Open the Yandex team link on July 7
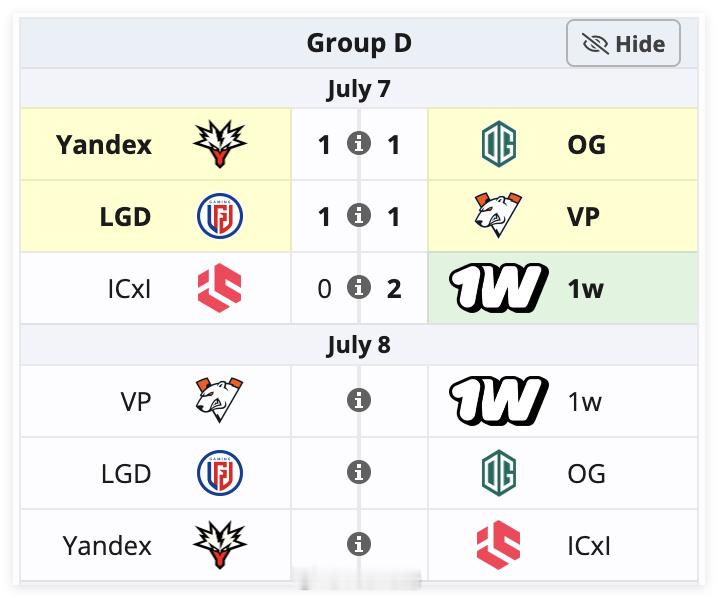The image size is (718, 598). [x=103, y=145]
